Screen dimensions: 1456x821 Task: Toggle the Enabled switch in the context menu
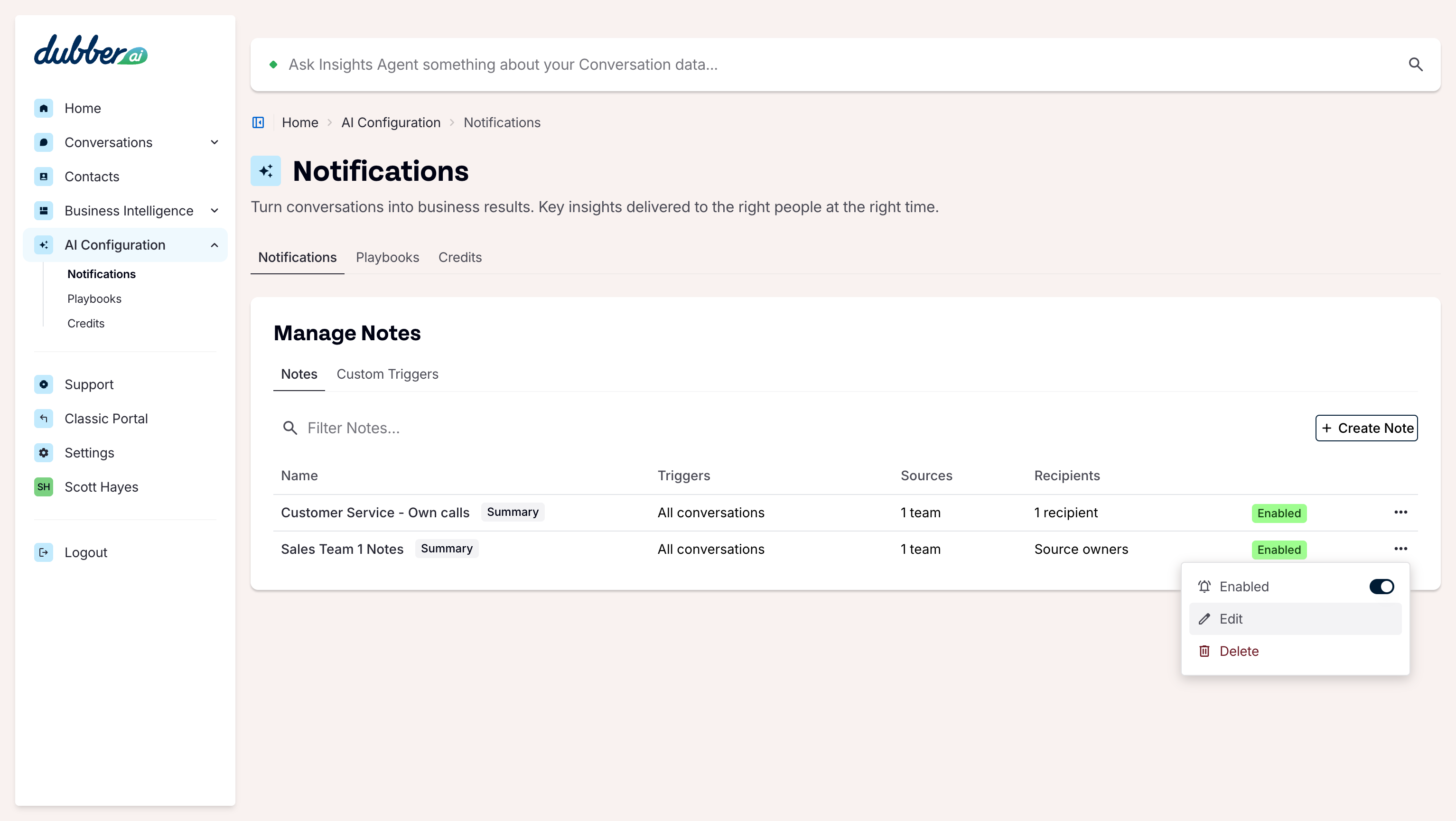click(x=1381, y=587)
